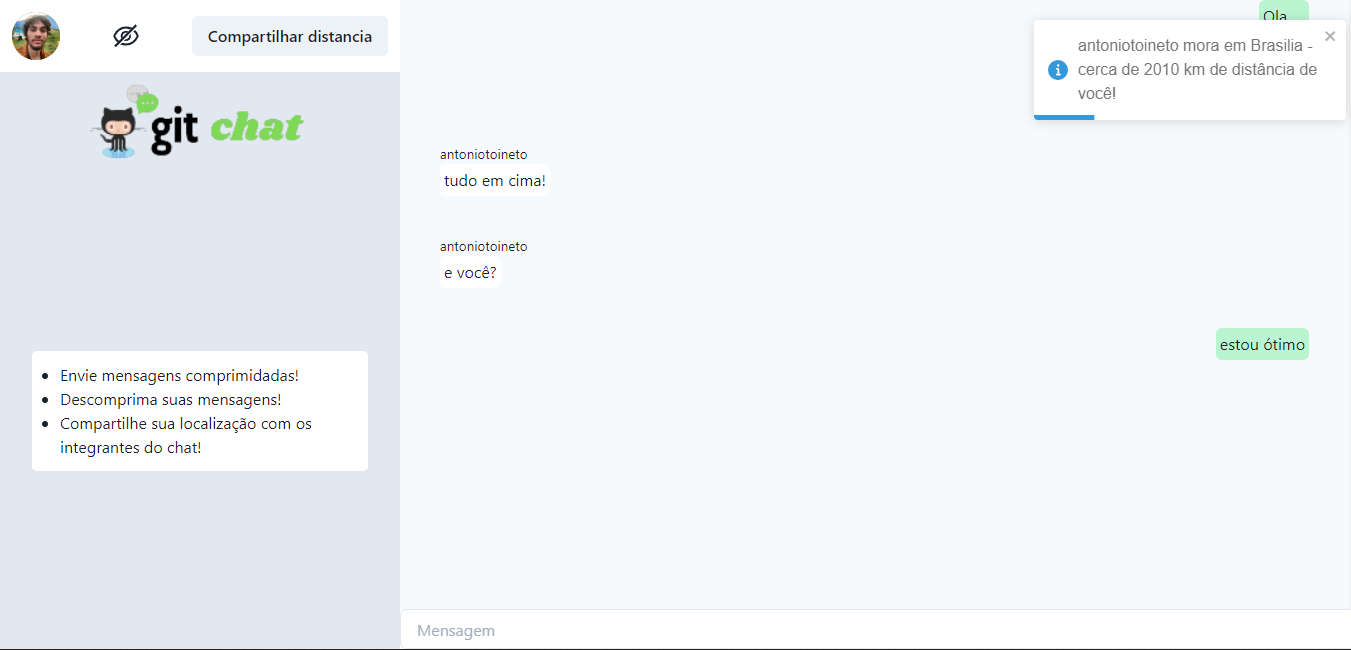Click the 'Compartilhe sua localização' list item
1351x650 pixels.
pos(186,436)
